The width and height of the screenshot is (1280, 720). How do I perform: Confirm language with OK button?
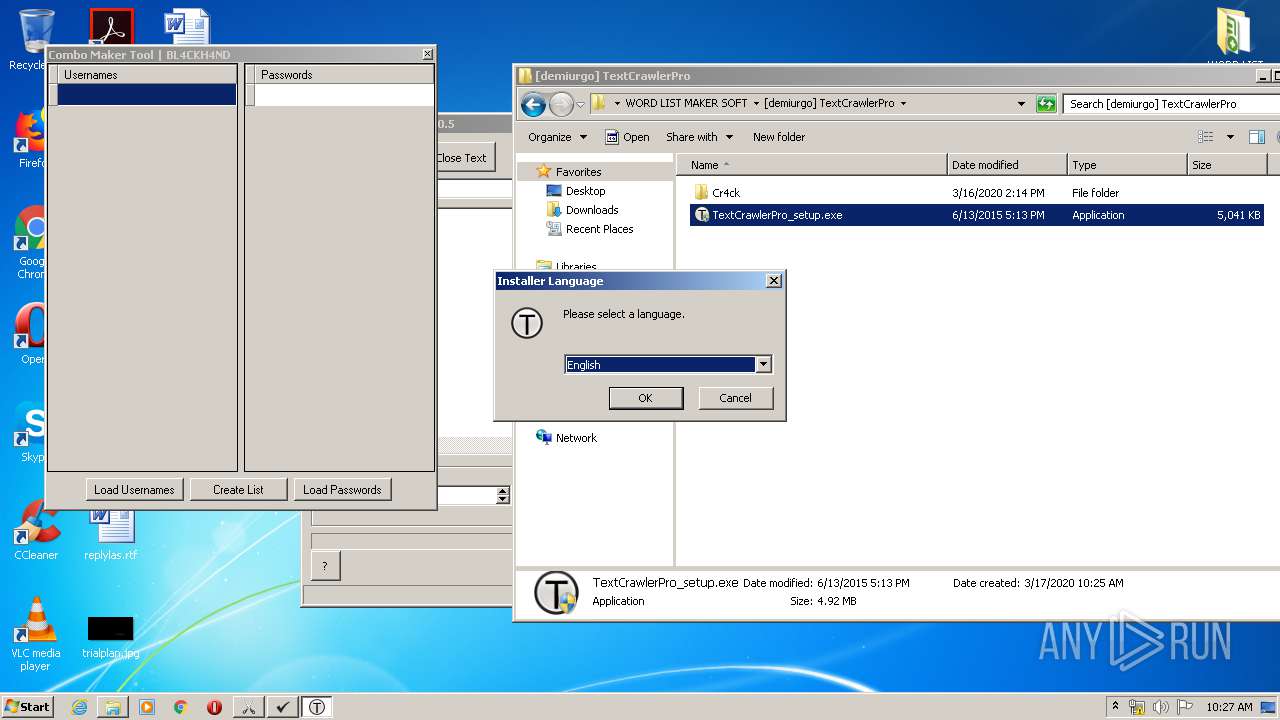coord(646,398)
